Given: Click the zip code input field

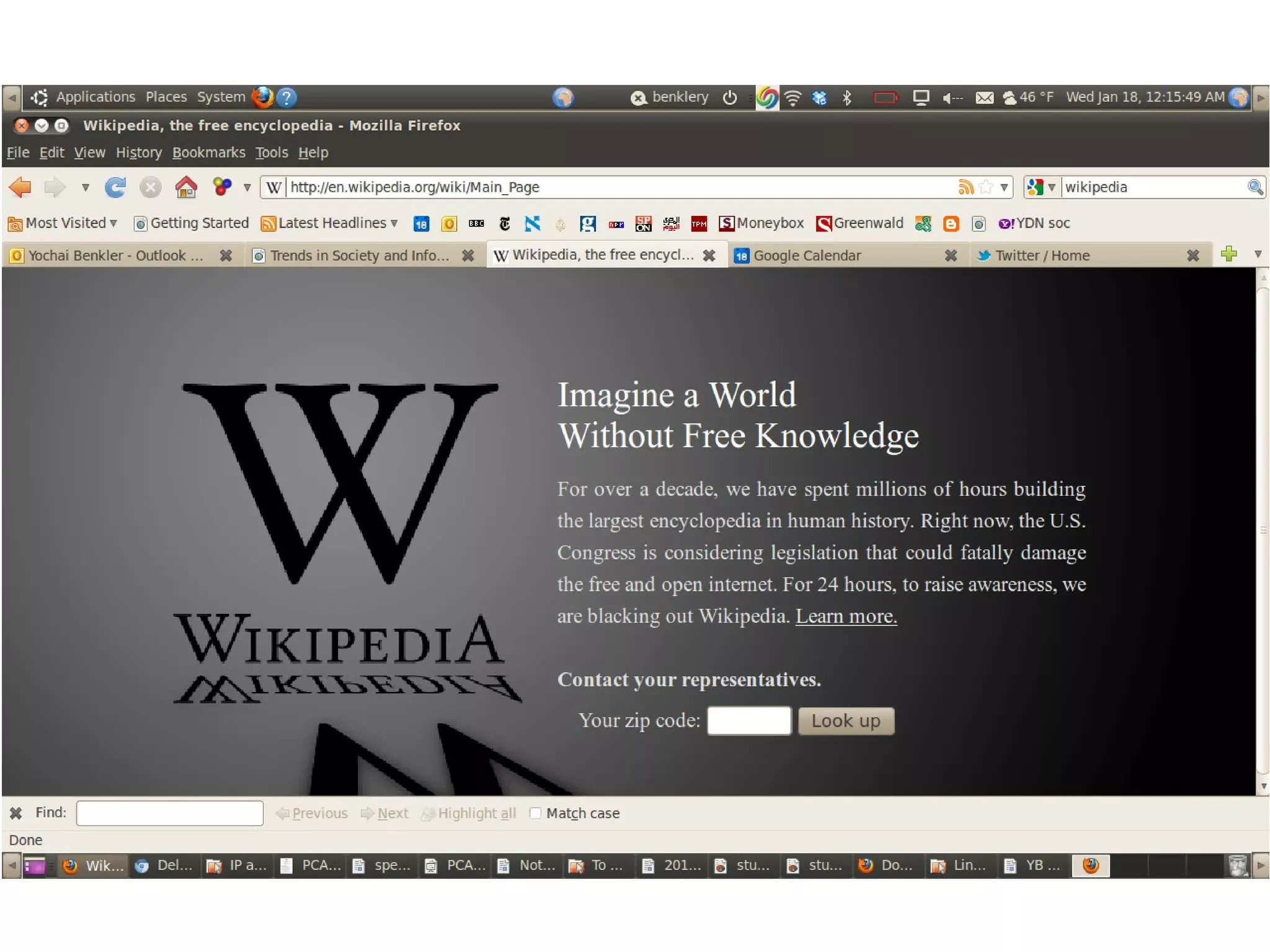Looking at the screenshot, I should tap(748, 721).
